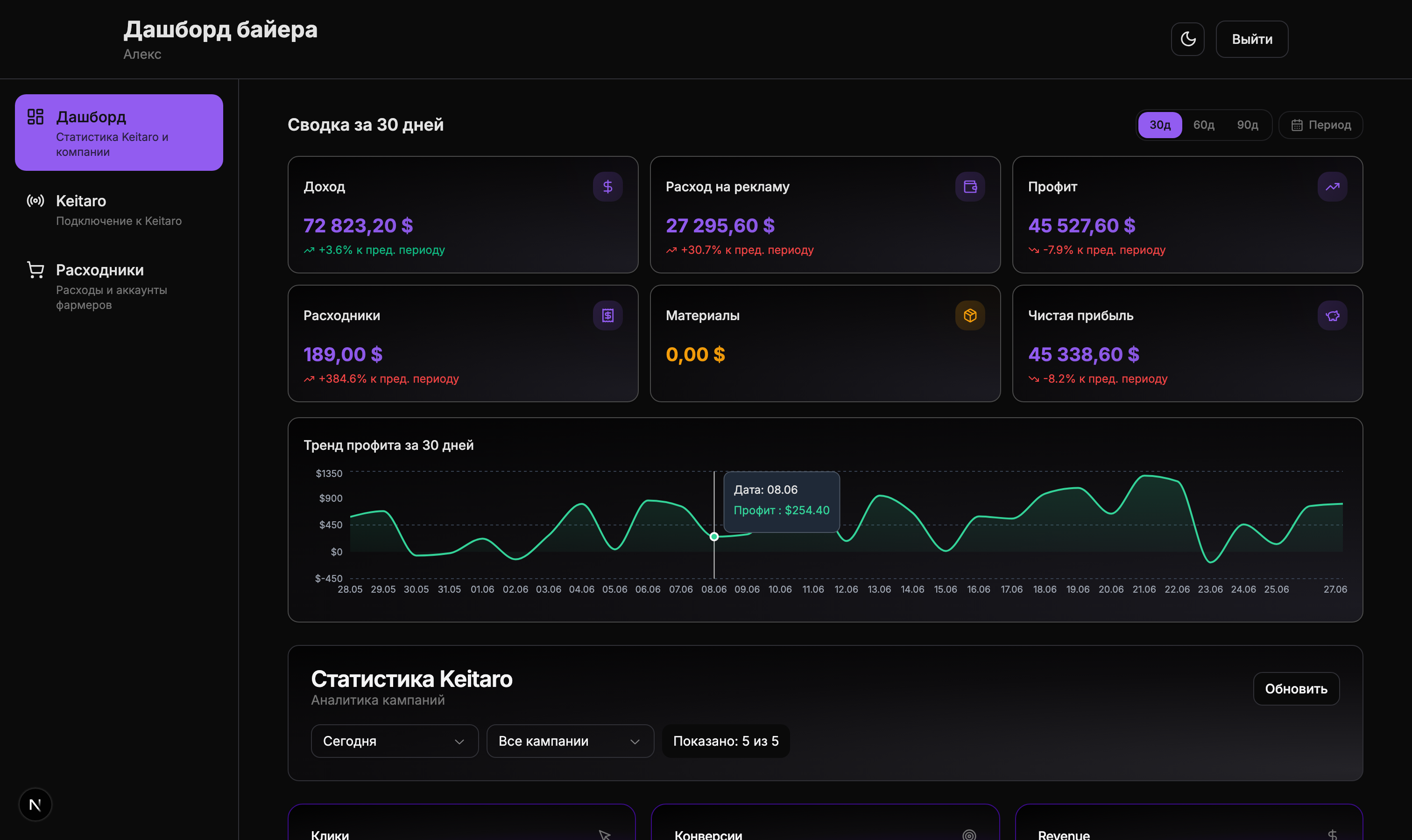1412x840 pixels.
Task: Click the -8.2% к пред. периоду text
Action: coord(1105,378)
